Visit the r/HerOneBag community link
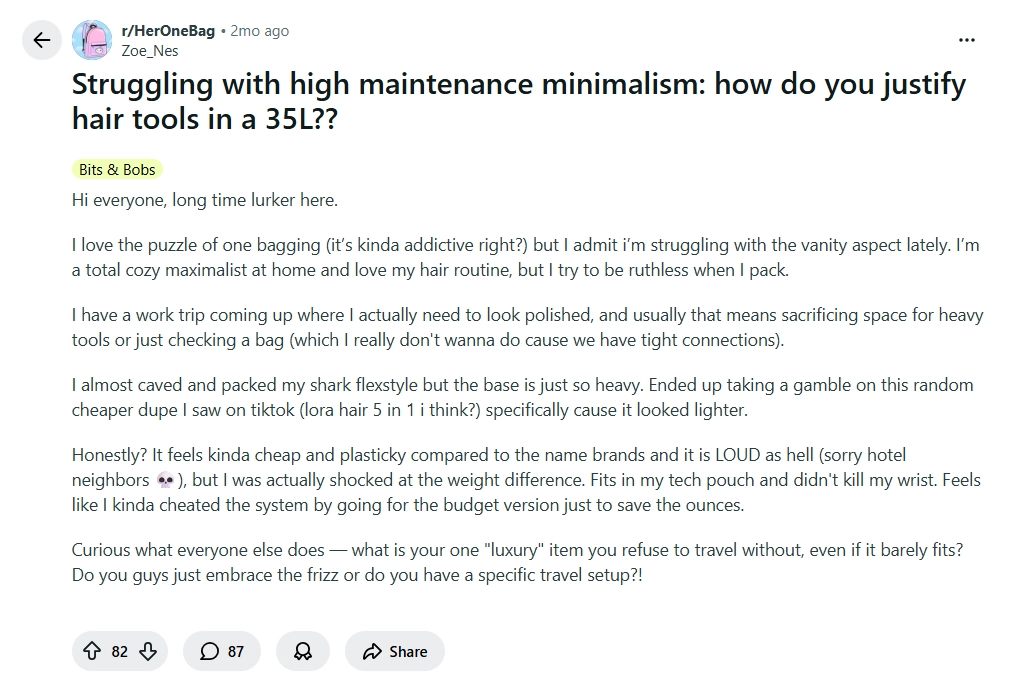Screen dimensions: 1015x687 click(168, 31)
